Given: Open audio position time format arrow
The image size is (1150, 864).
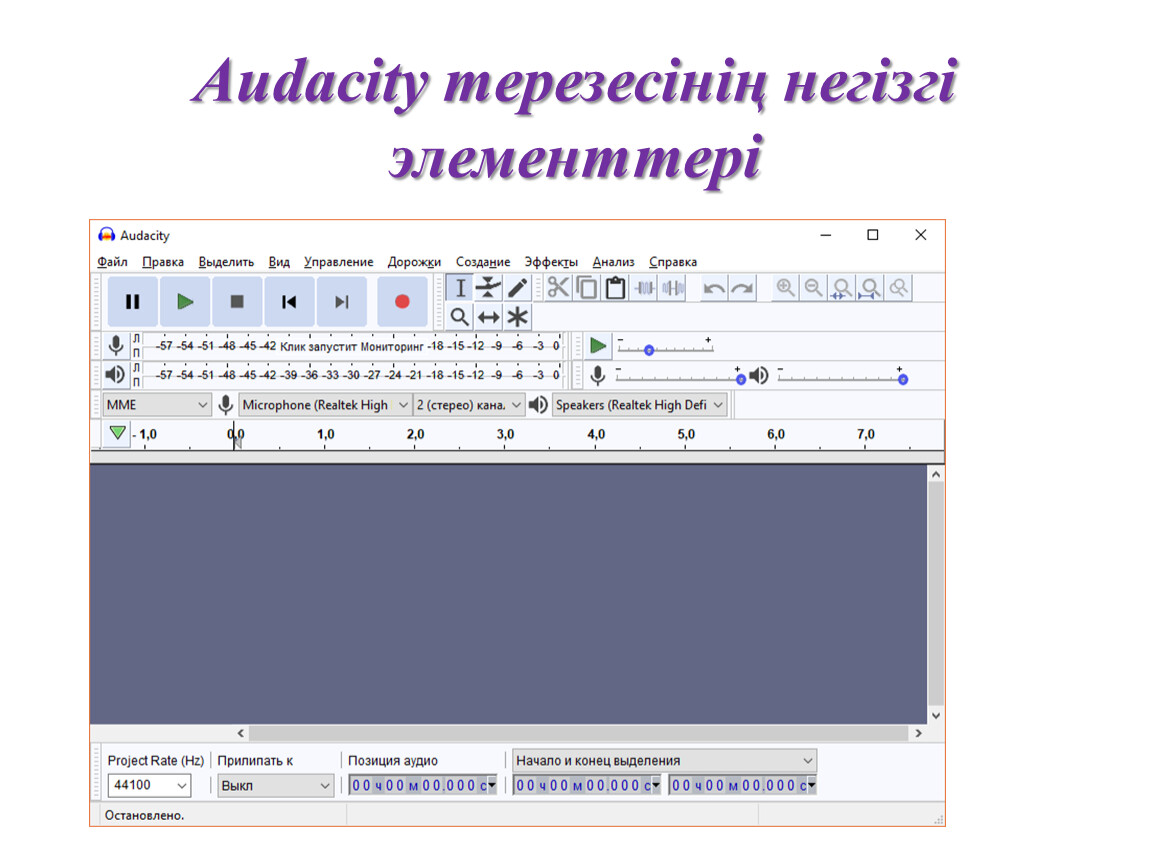Looking at the screenshot, I should (491, 786).
